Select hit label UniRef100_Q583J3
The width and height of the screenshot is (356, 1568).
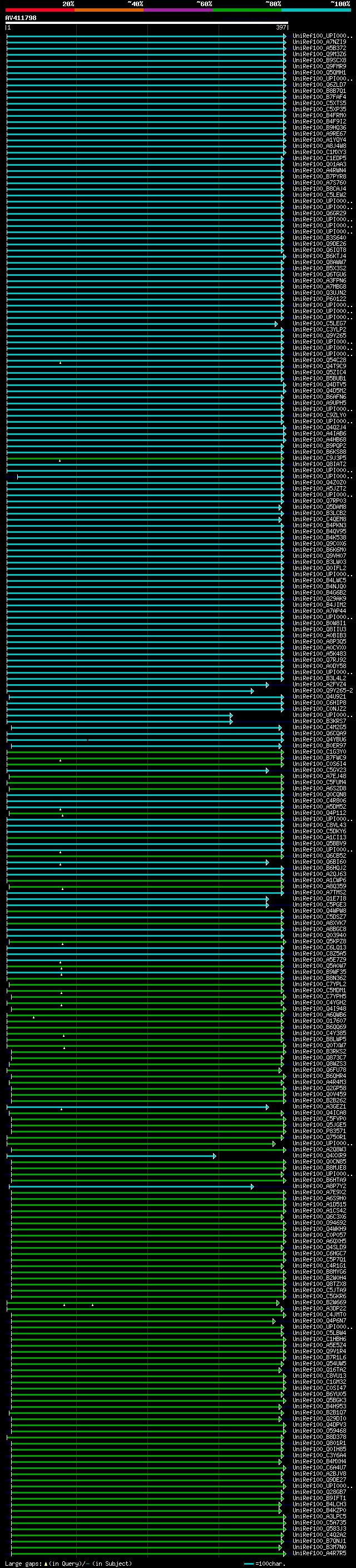pos(319,1529)
